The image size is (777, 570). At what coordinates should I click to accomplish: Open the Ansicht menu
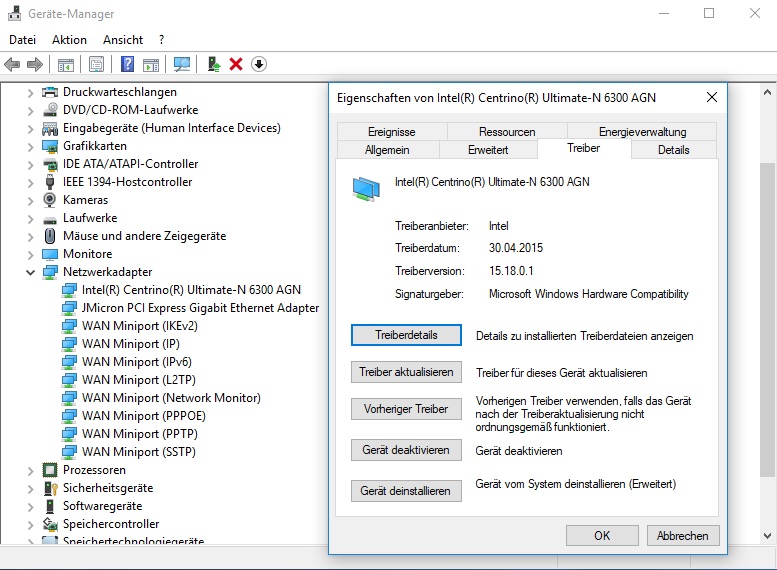click(123, 40)
